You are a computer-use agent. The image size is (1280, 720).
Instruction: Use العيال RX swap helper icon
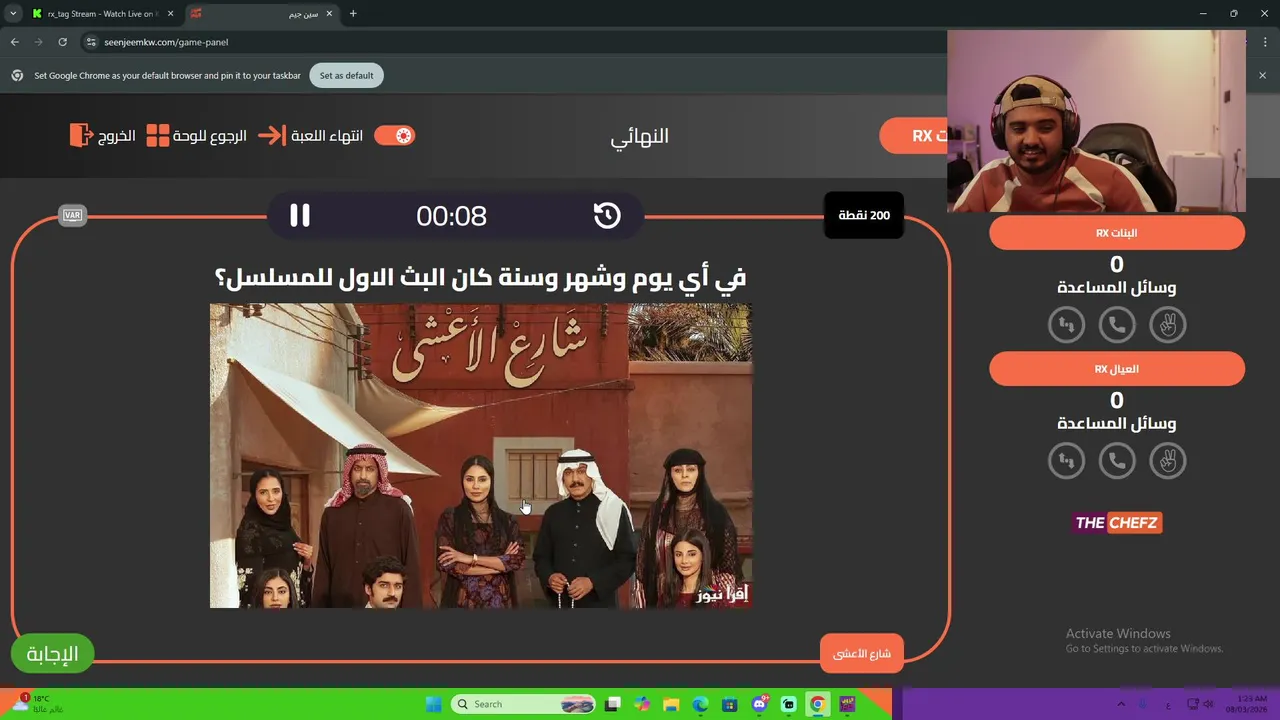point(1066,460)
